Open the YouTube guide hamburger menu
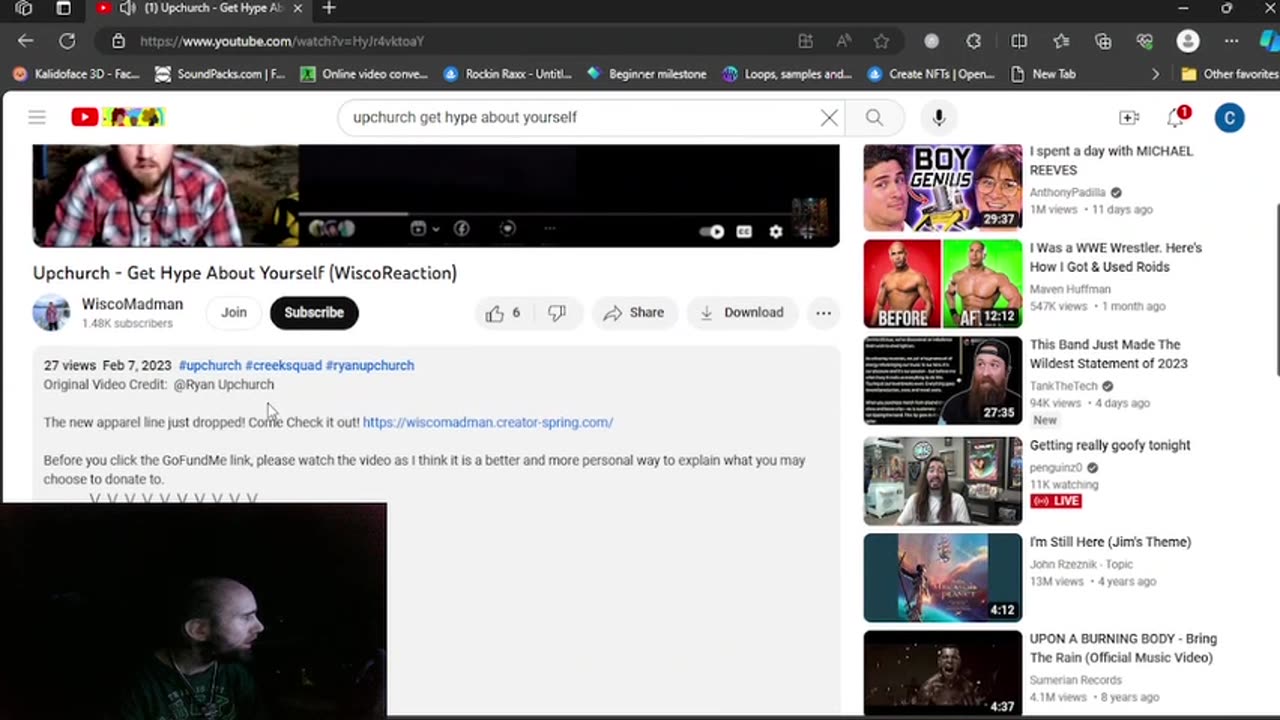 tap(37, 117)
